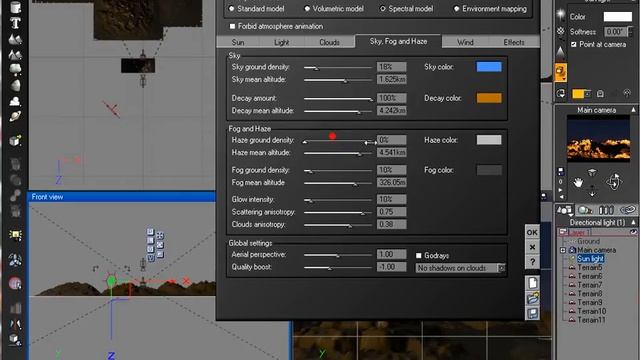
Task: Click the Quality boost slider
Action: click(338, 268)
